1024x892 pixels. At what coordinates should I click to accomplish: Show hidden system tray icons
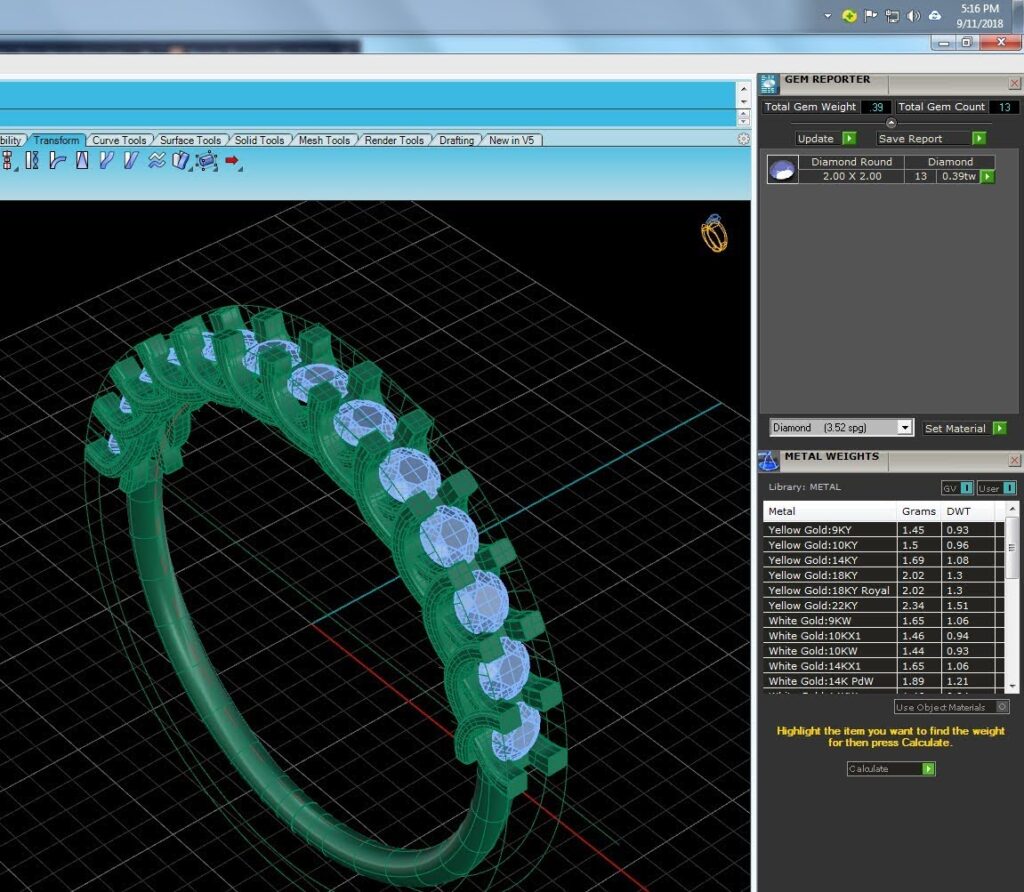[x=827, y=16]
